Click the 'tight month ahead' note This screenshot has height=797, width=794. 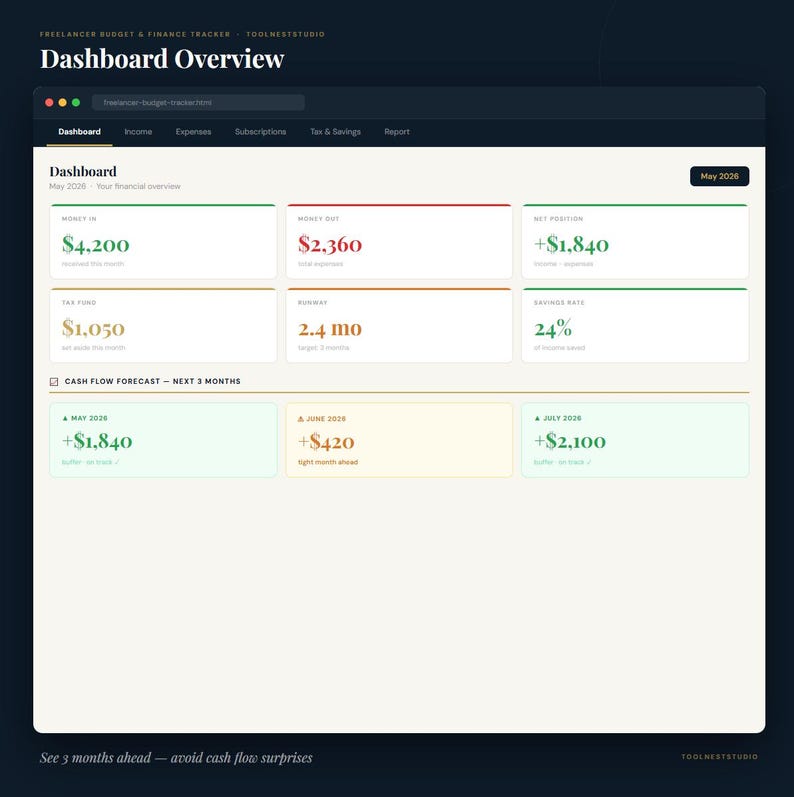[328, 462]
